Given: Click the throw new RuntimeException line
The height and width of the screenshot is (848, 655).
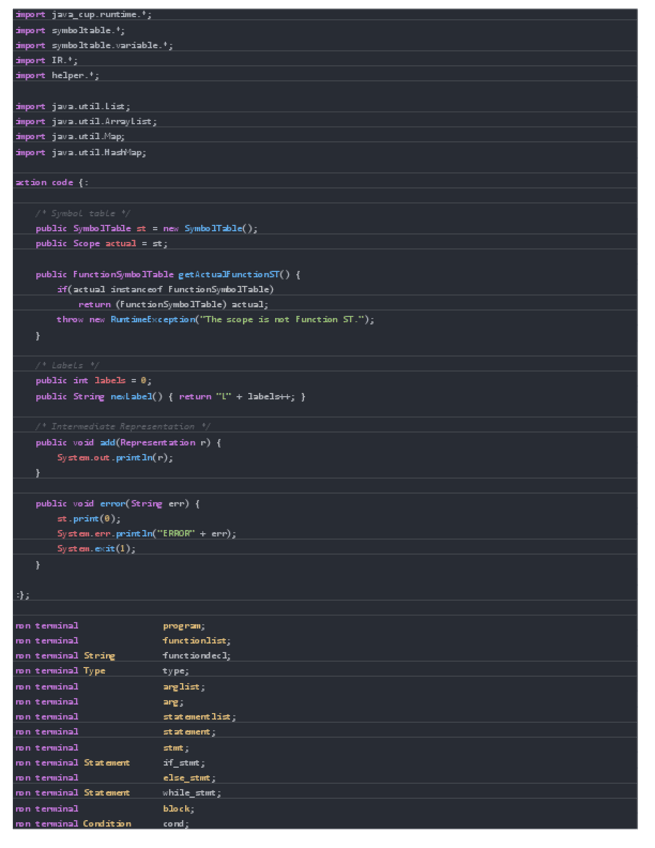Looking at the screenshot, I should 214,320.
